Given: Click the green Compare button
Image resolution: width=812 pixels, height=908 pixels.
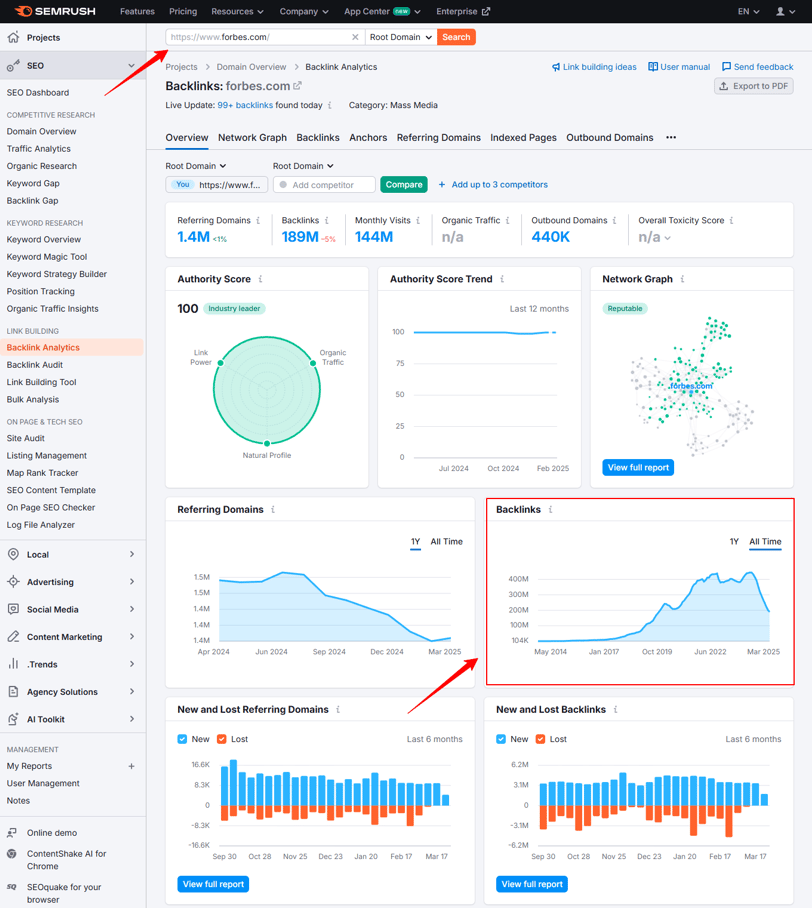Looking at the screenshot, I should click(x=404, y=185).
